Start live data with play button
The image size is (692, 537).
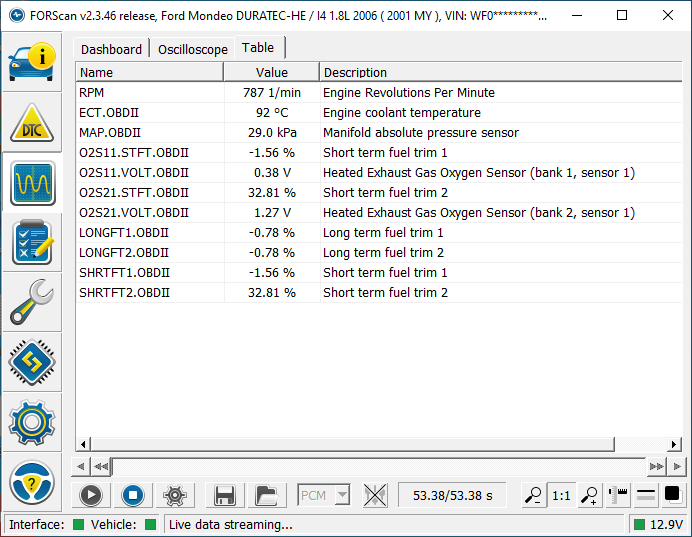pos(91,495)
